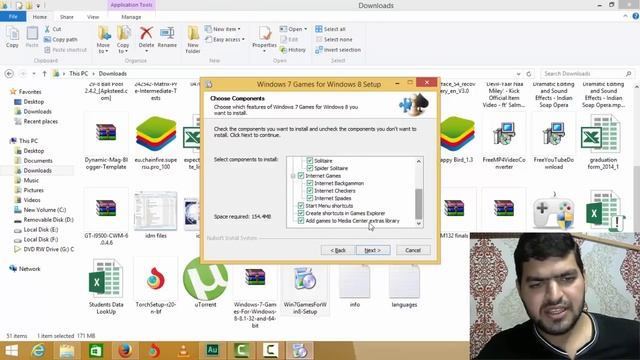640x360 pixels.
Task: Select the GT-I9500-CWM archive file
Action: 106,208
